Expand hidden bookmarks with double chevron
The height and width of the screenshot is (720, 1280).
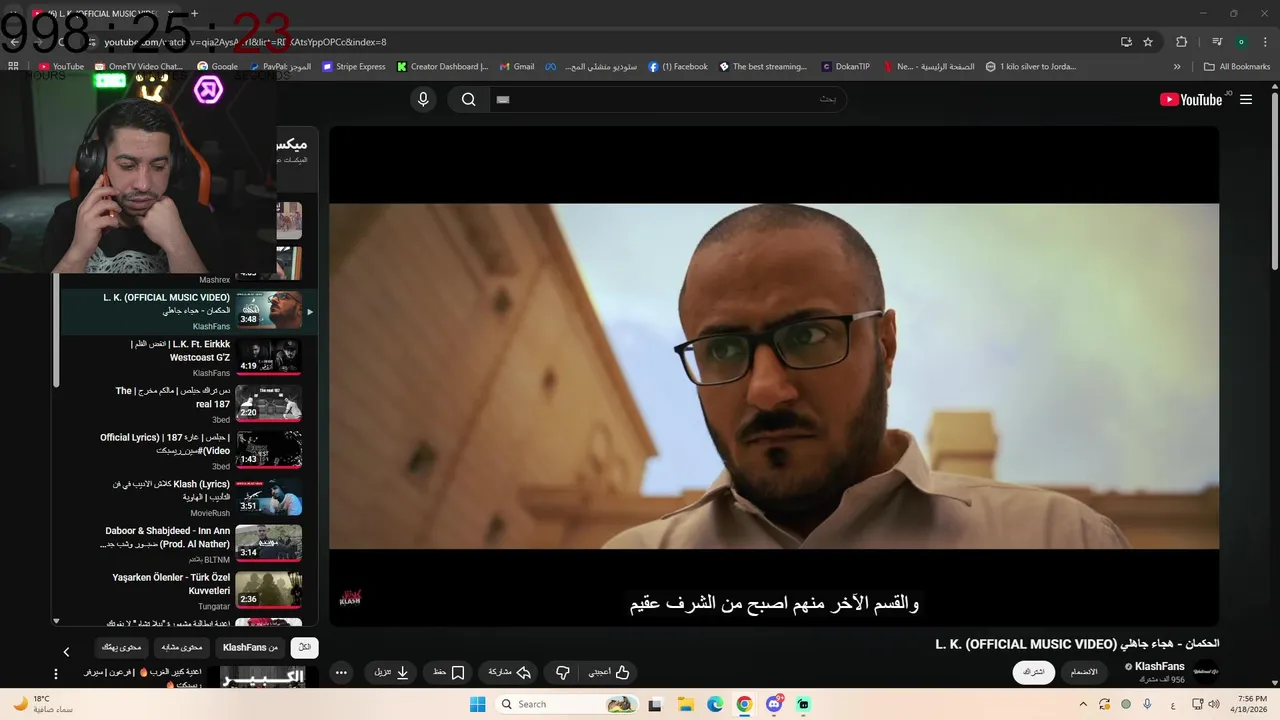pos(1177,67)
